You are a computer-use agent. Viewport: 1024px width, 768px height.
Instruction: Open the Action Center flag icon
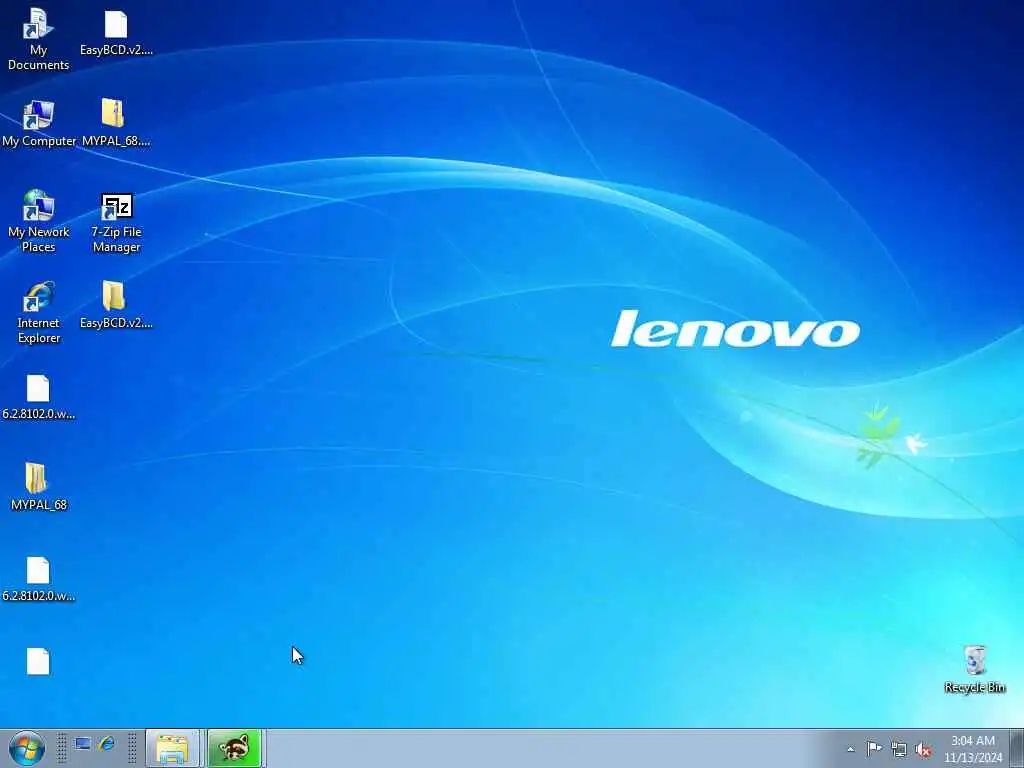pyautogui.click(x=874, y=748)
